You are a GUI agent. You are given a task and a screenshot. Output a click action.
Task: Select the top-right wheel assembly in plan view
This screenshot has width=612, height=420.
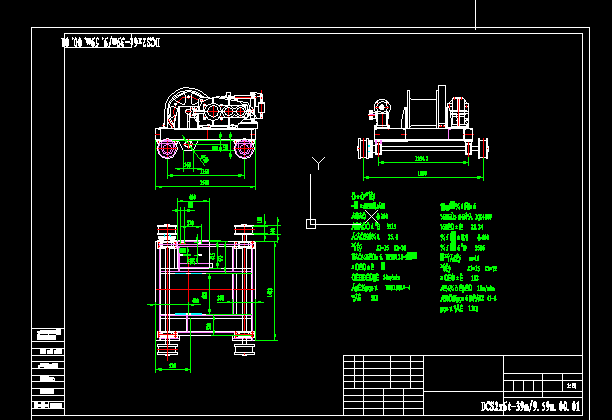click(241, 232)
